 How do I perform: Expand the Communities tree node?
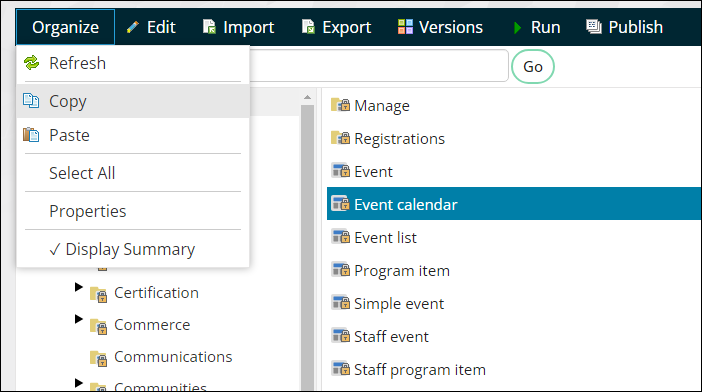point(79,383)
